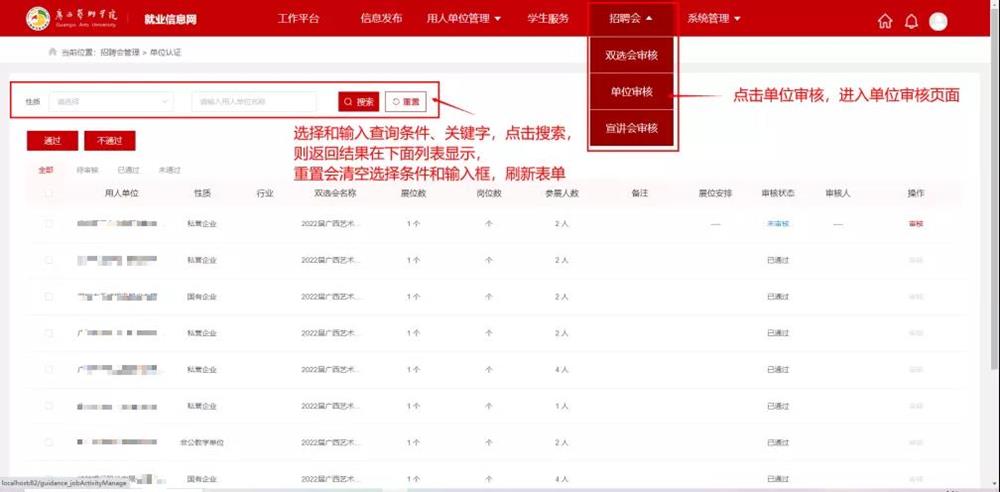Image resolution: width=1000 pixels, height=492 pixels.
Task: Select 单位审核 from the dropdown menu
Action: pyautogui.click(x=632, y=92)
